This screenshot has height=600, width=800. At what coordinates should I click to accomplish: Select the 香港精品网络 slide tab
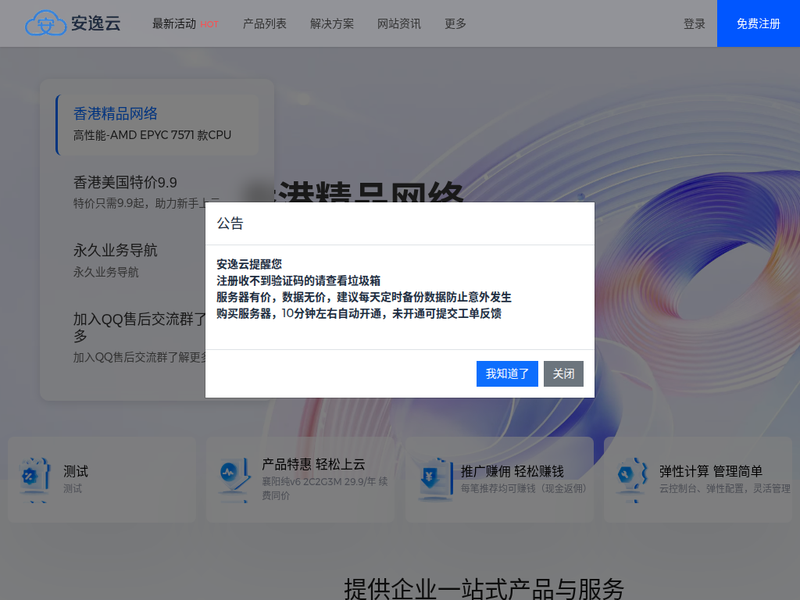click(157, 124)
